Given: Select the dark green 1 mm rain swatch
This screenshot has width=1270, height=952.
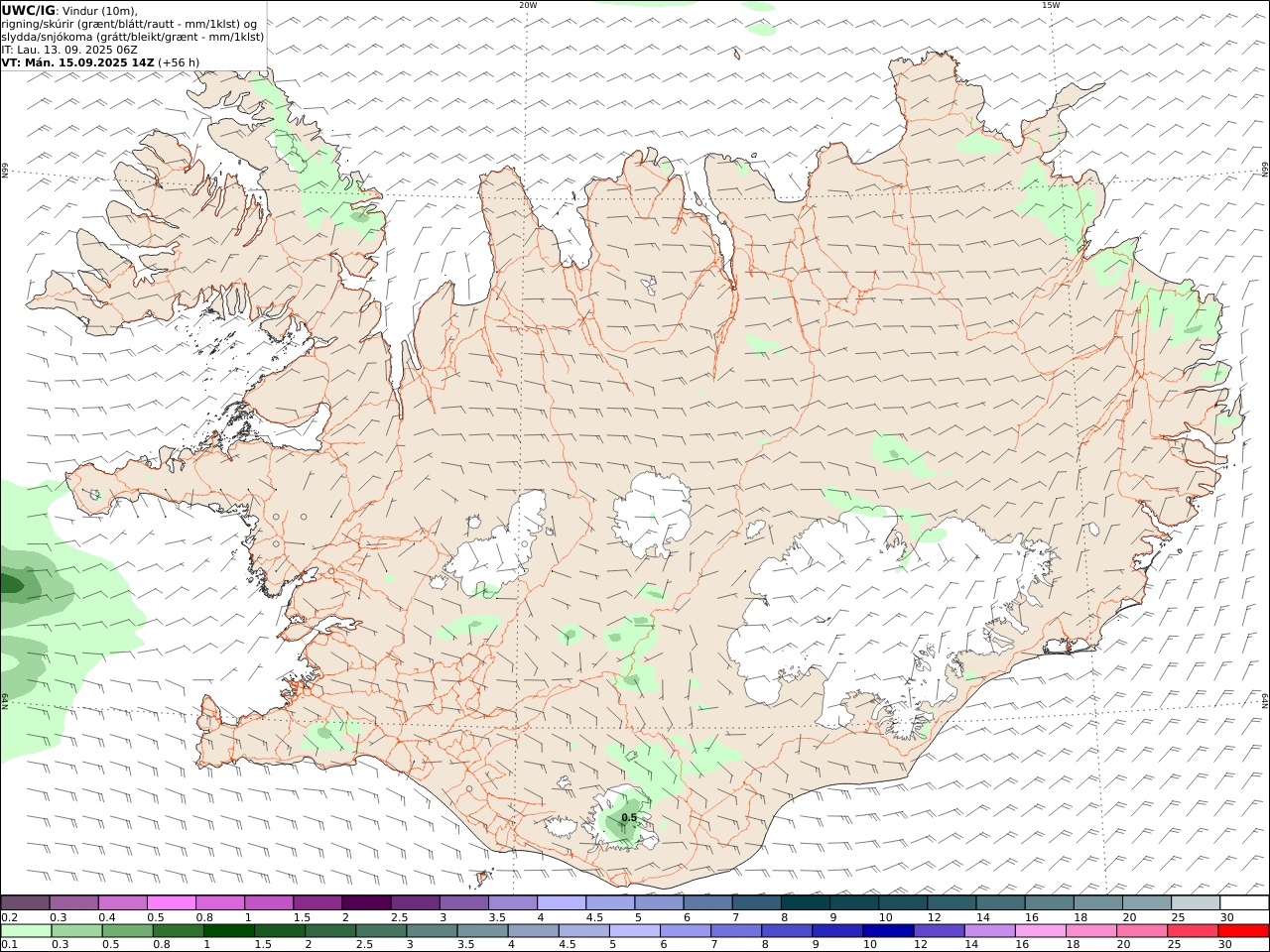Looking at the screenshot, I should tap(229, 930).
